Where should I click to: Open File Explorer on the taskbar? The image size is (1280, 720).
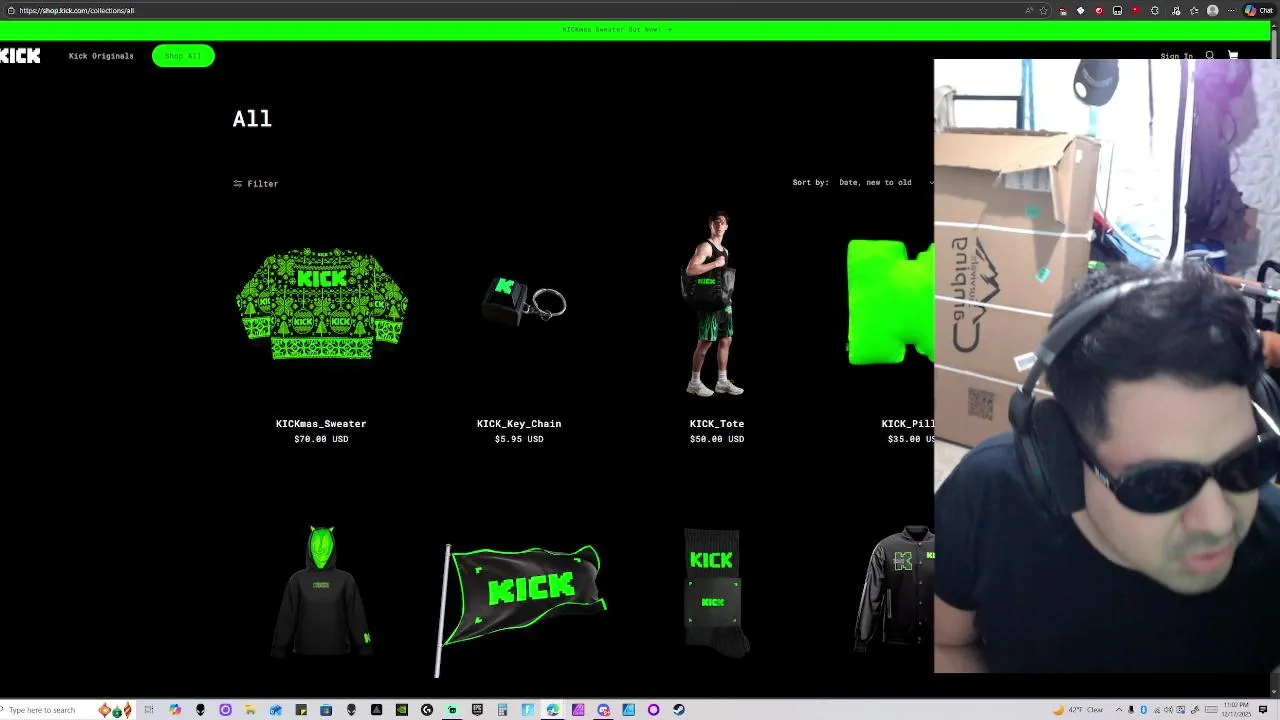click(250, 710)
